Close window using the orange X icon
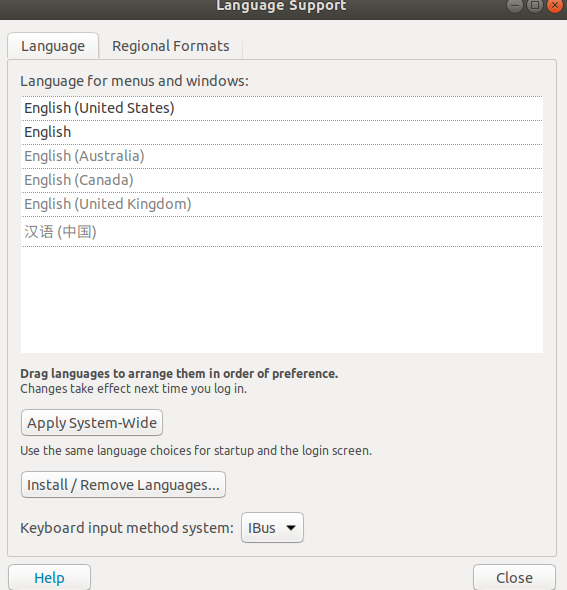This screenshot has width=567, height=590. point(555,5)
